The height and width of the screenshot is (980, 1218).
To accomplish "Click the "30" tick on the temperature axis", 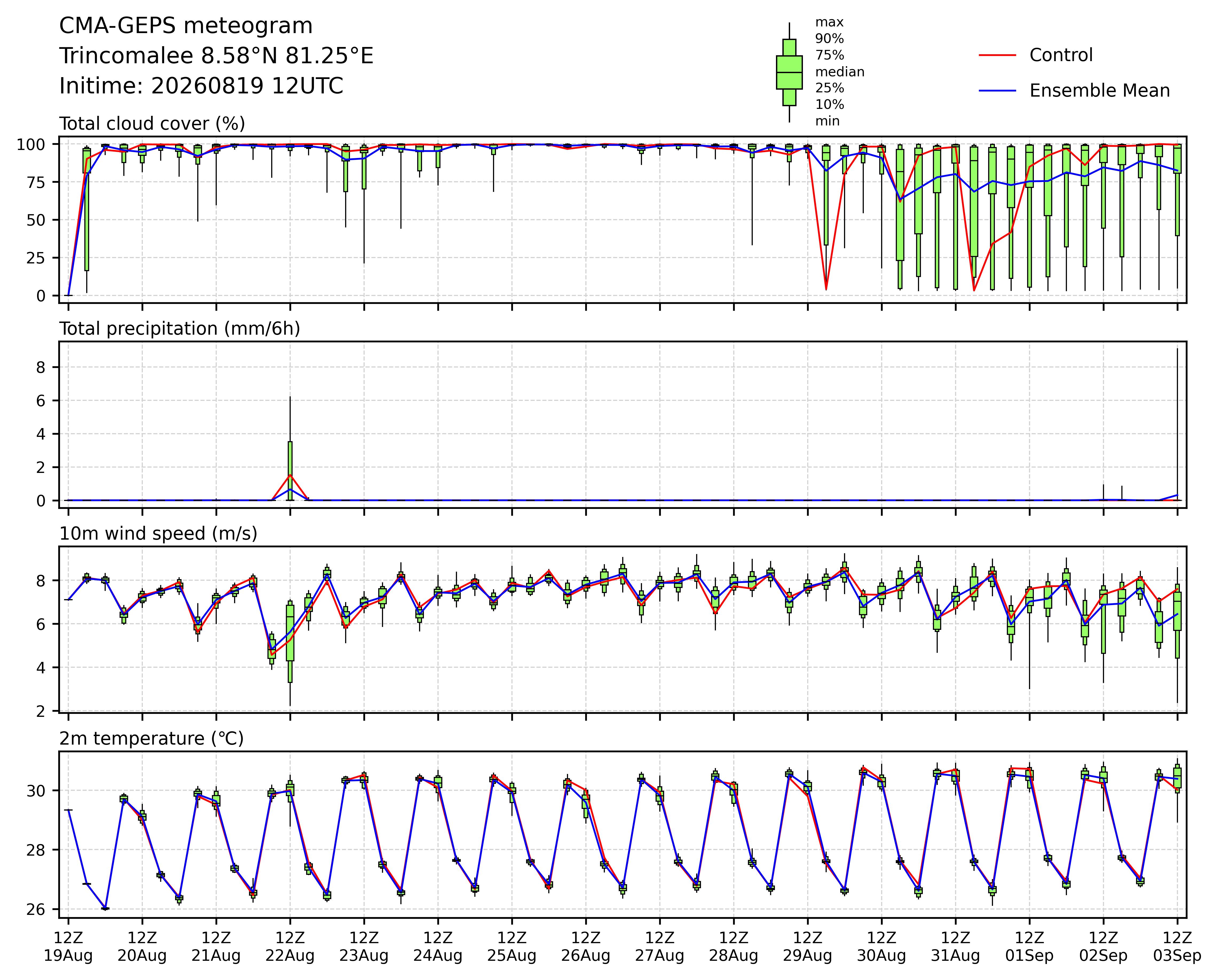I will 36,790.
